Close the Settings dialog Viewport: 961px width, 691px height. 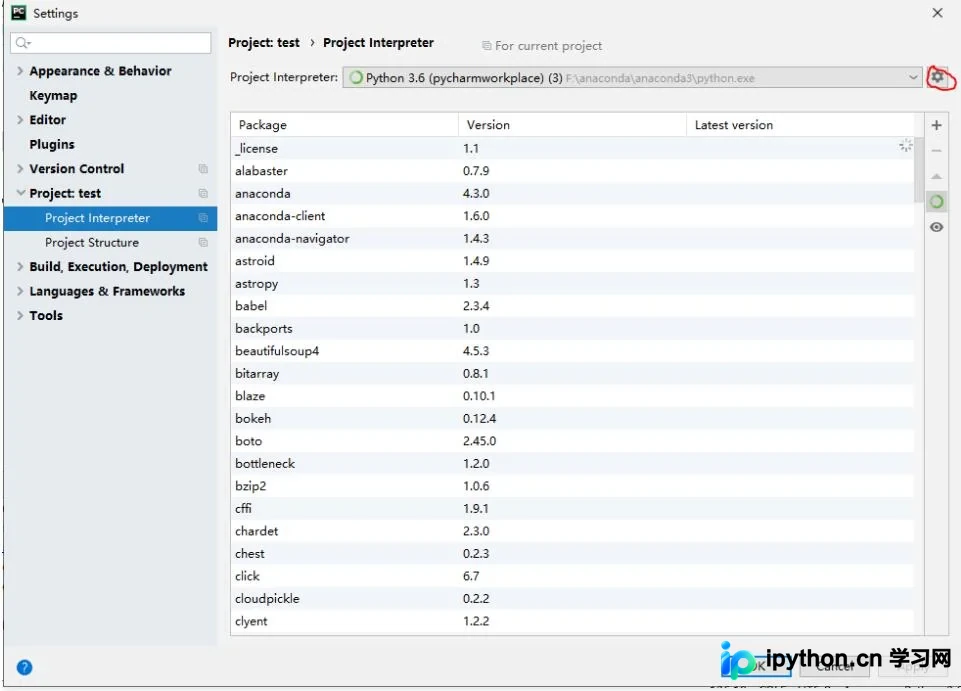[937, 13]
